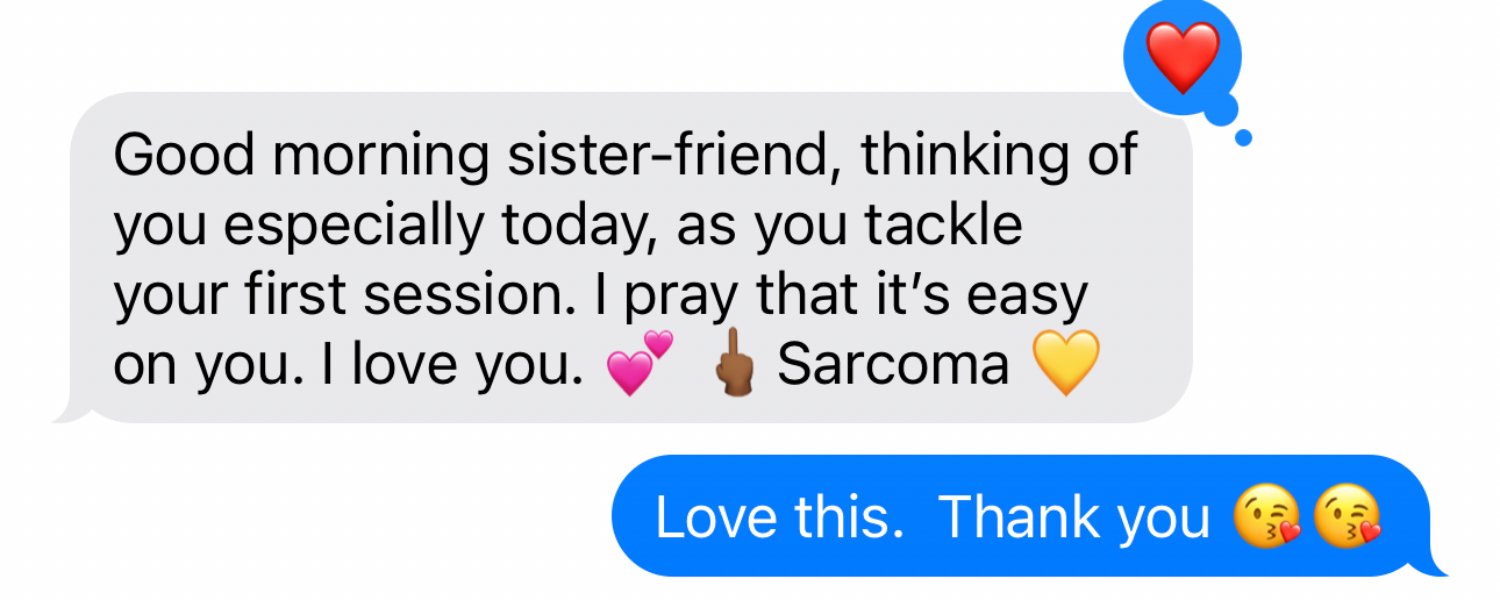
Task: Click 'Love this.' in the blue reply
Action: coord(772,517)
